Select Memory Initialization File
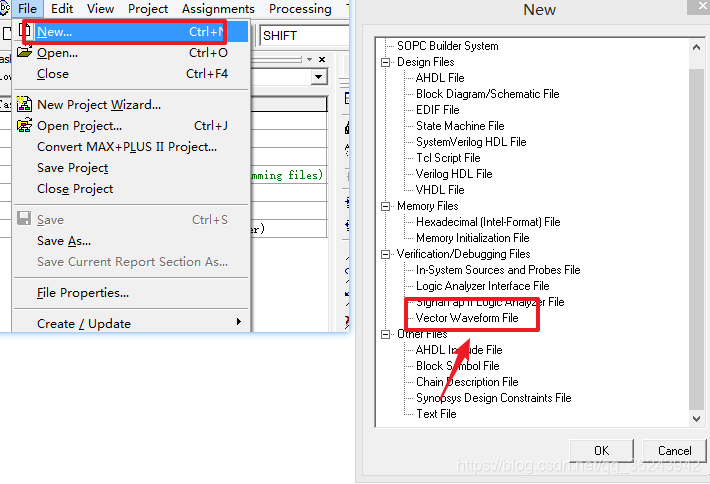This screenshot has height=484, width=710. point(472,238)
